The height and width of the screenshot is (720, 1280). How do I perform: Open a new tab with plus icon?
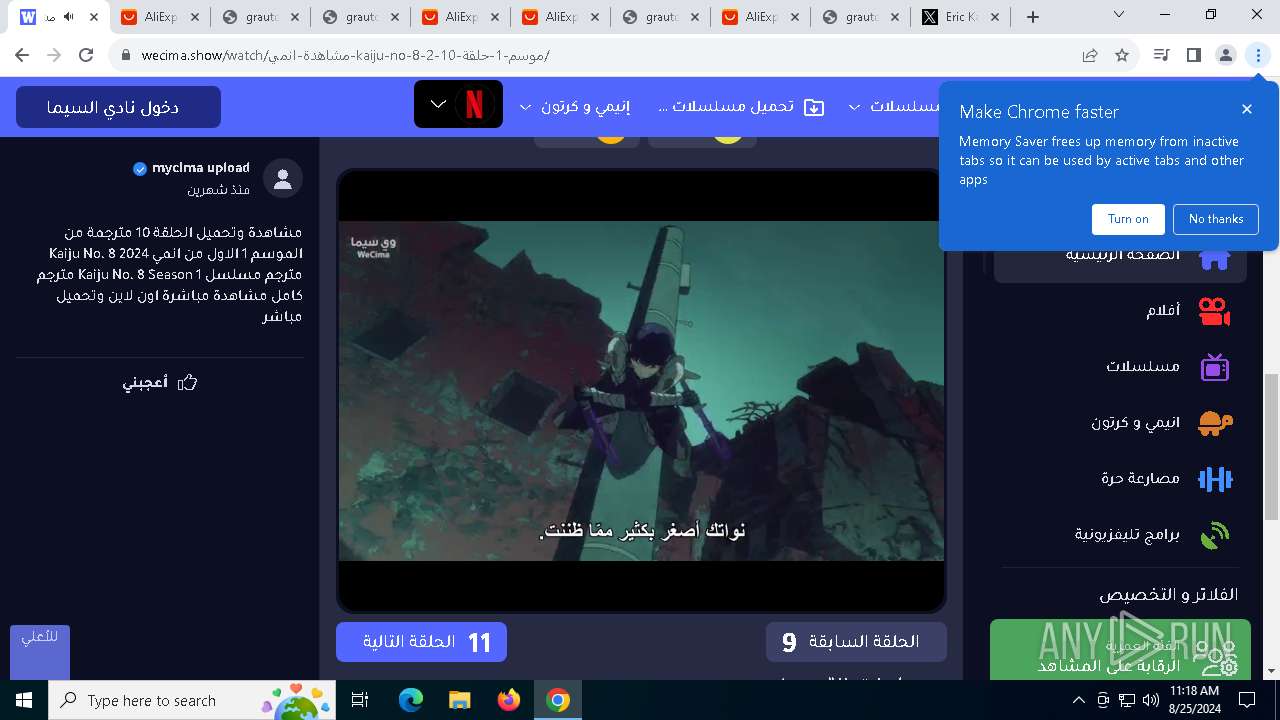click(1033, 17)
